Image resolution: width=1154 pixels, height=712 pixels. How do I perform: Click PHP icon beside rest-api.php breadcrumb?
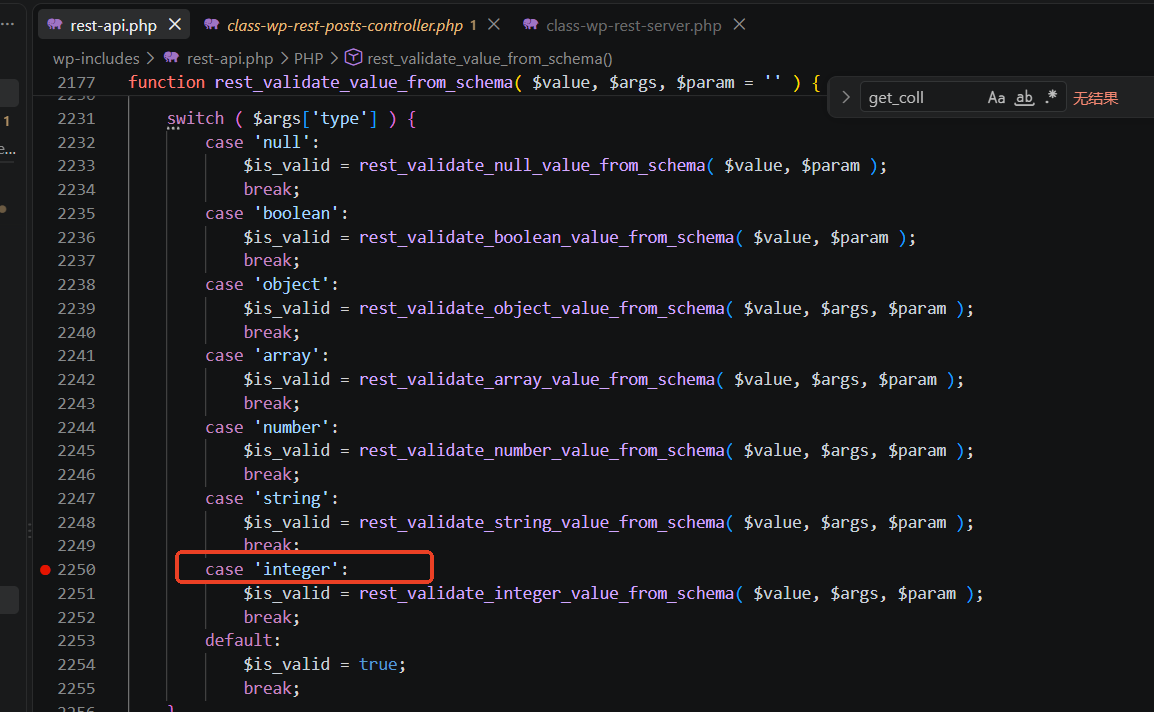pos(171,57)
